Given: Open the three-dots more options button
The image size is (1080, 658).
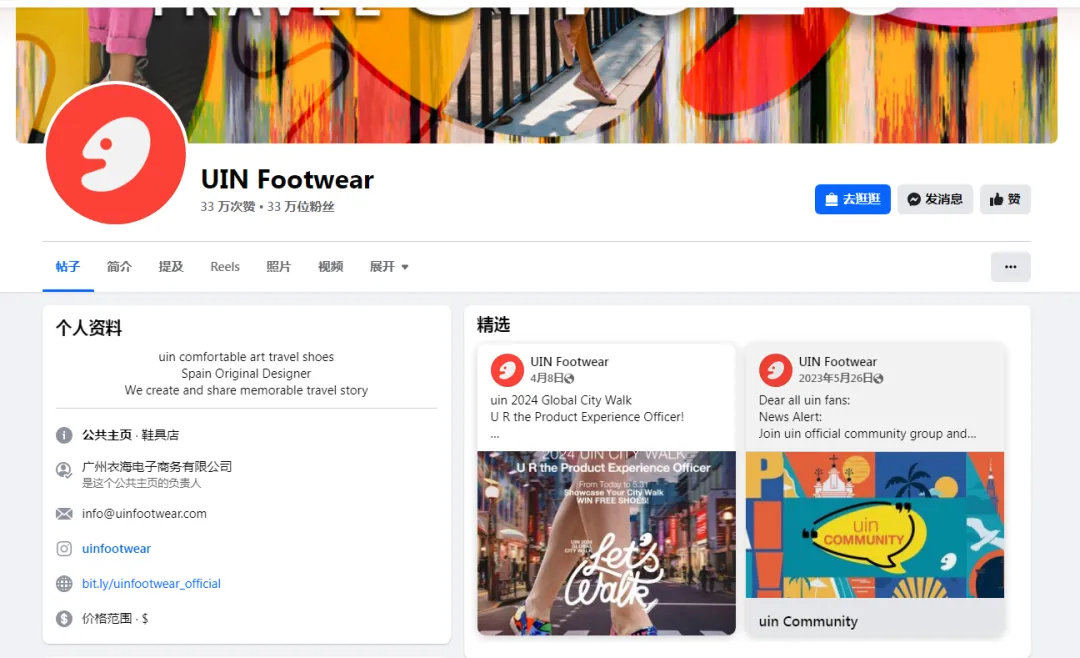Looking at the screenshot, I should [1010, 267].
